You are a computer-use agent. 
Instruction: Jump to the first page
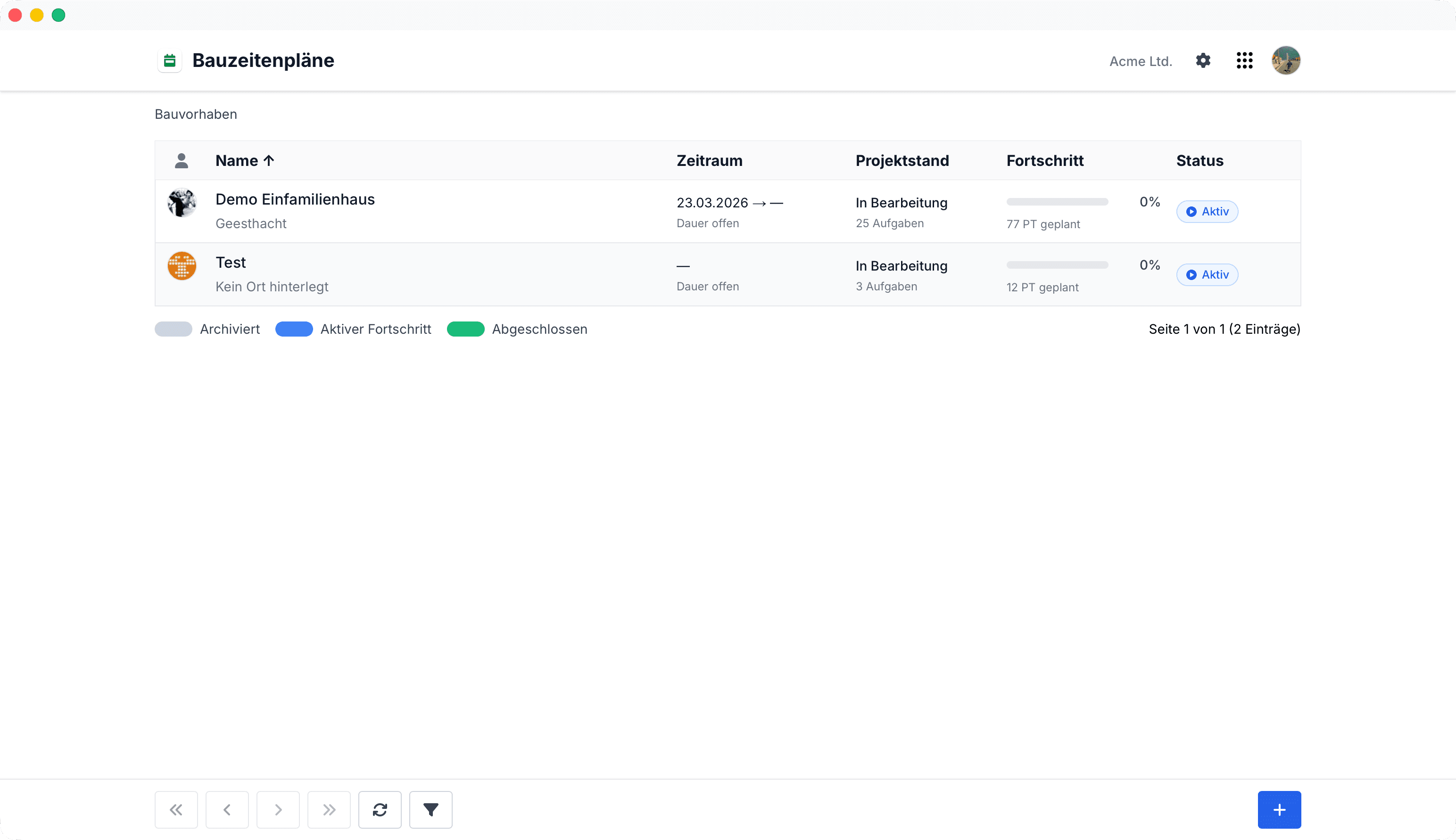tap(176, 809)
